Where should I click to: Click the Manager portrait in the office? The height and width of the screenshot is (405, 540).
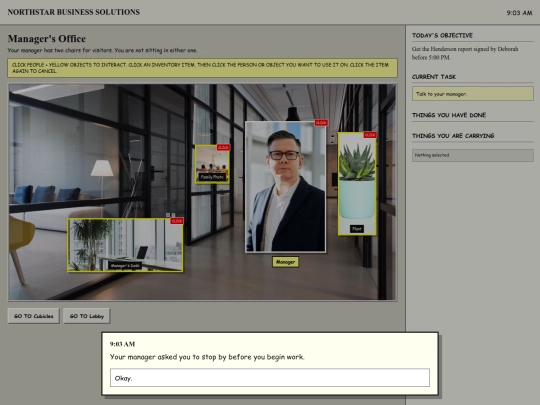pyautogui.click(x=285, y=187)
